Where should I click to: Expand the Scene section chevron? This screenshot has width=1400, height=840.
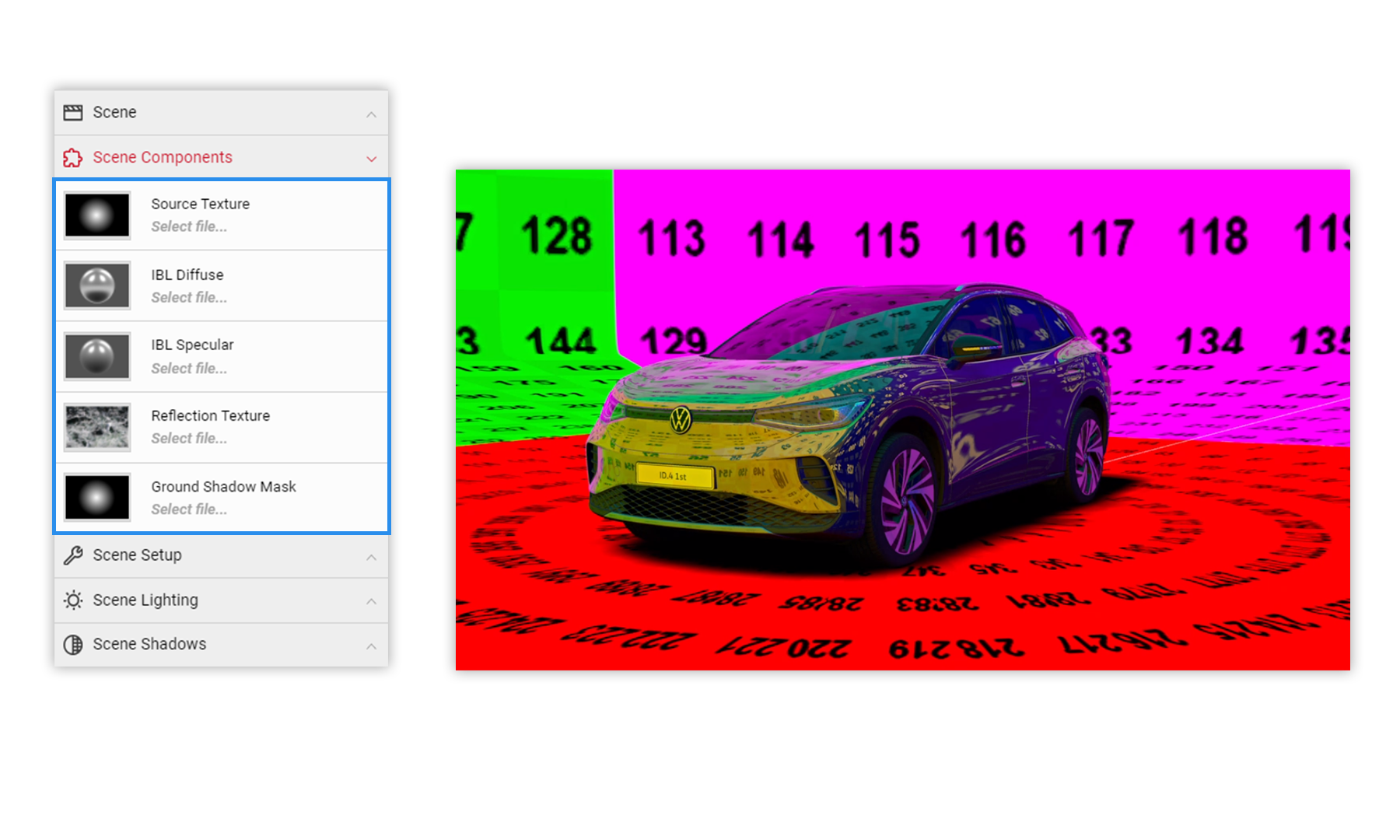pyautogui.click(x=371, y=114)
